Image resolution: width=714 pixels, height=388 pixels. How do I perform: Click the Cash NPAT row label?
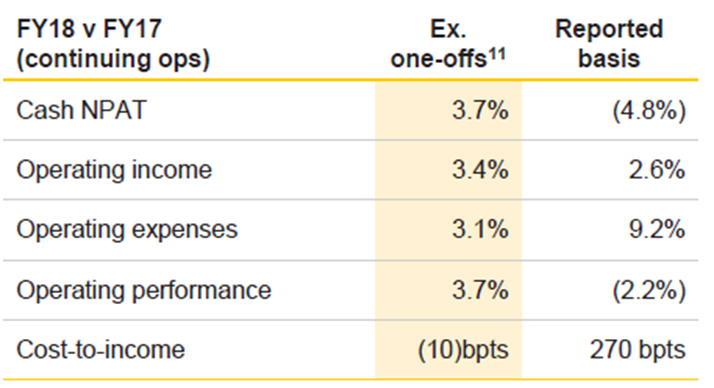[x=81, y=110]
